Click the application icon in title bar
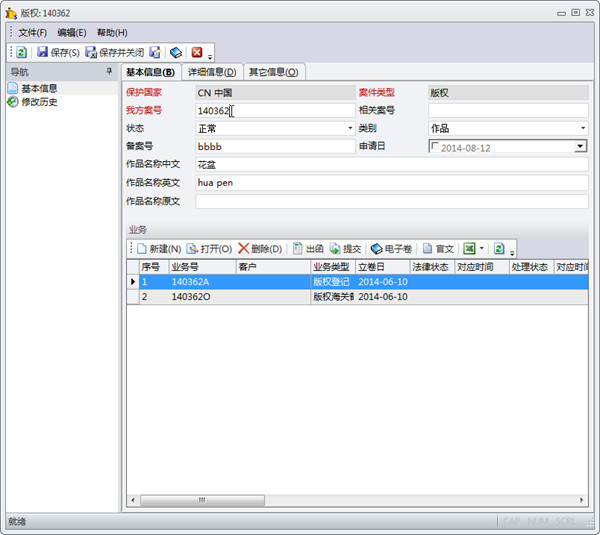 click(x=11, y=13)
